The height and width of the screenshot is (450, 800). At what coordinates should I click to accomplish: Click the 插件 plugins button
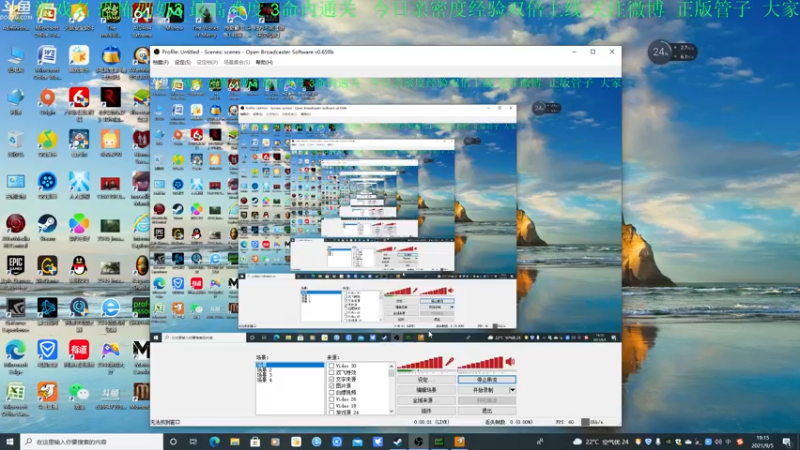(x=426, y=411)
